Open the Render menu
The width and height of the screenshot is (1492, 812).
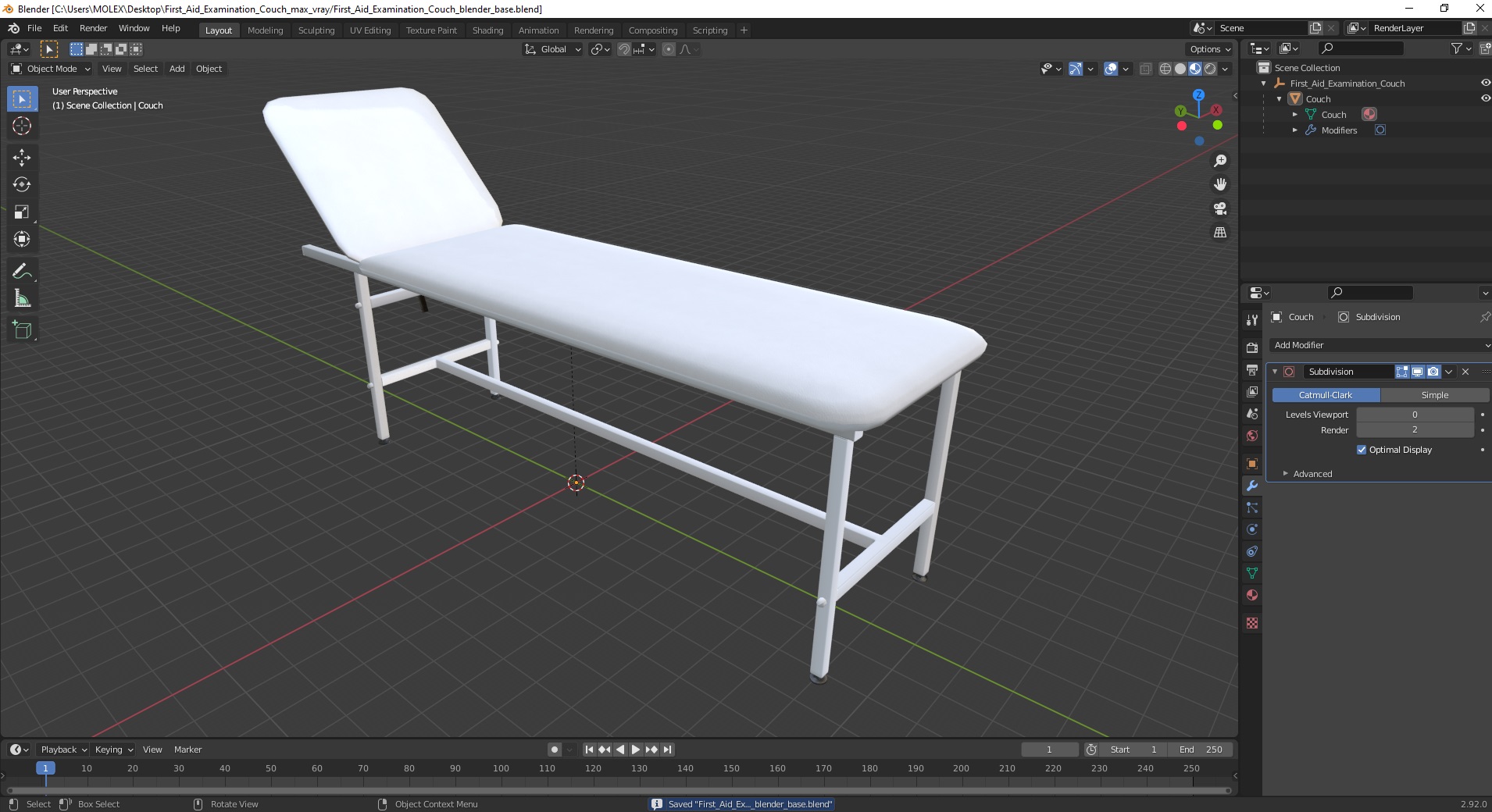(x=93, y=28)
